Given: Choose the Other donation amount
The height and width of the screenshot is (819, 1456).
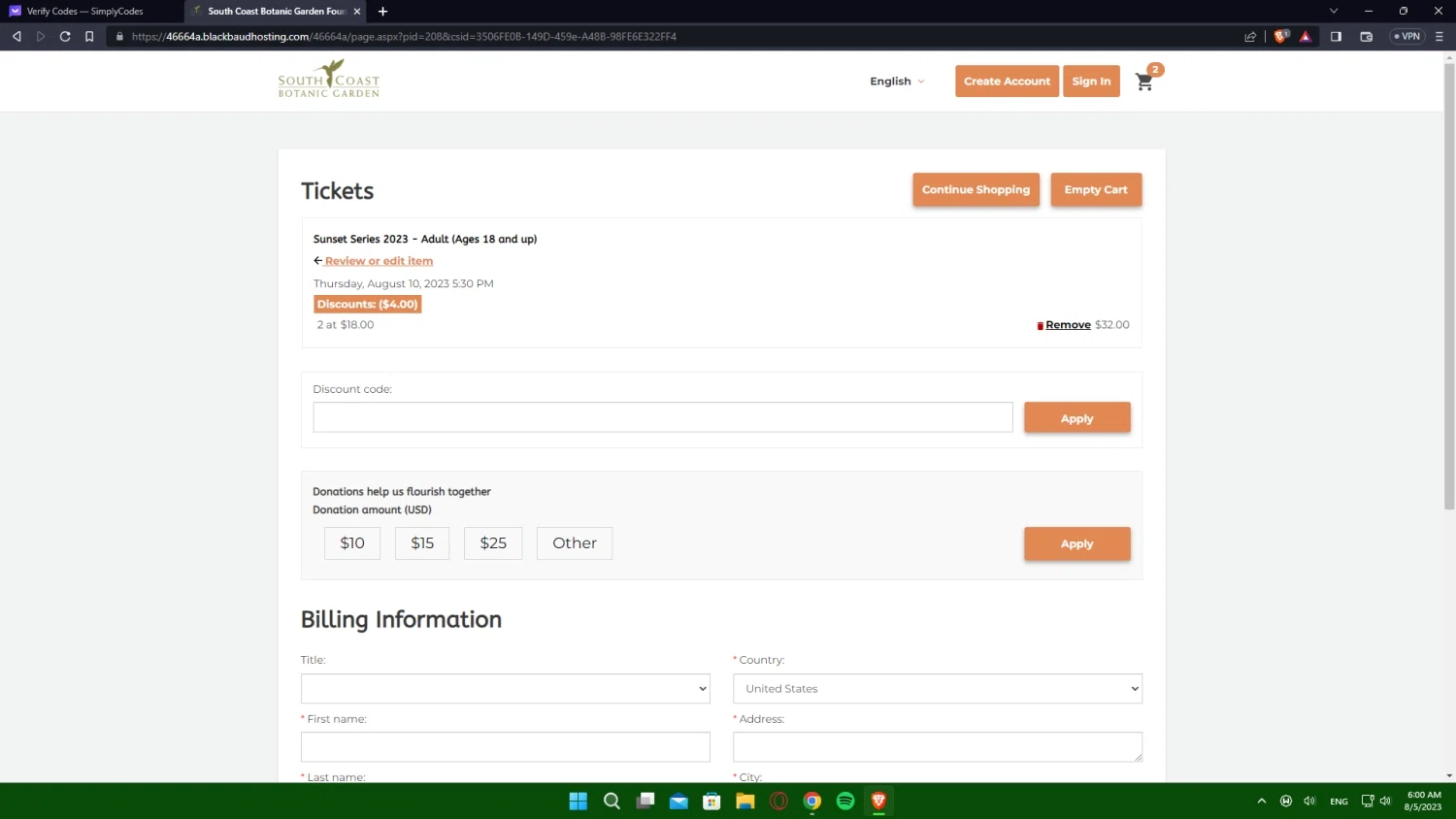Looking at the screenshot, I should click(x=575, y=543).
